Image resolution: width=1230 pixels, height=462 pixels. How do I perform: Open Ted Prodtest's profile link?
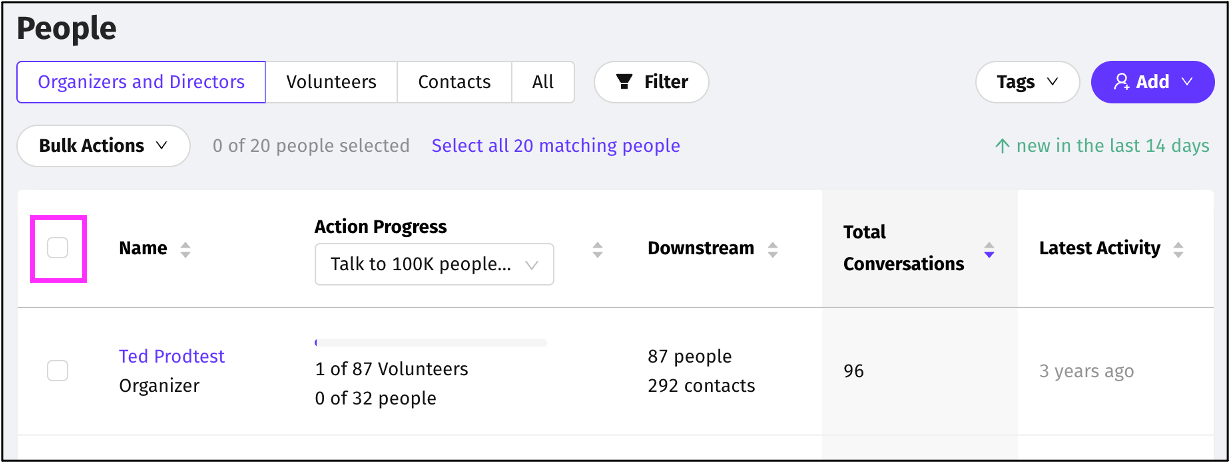[172, 356]
